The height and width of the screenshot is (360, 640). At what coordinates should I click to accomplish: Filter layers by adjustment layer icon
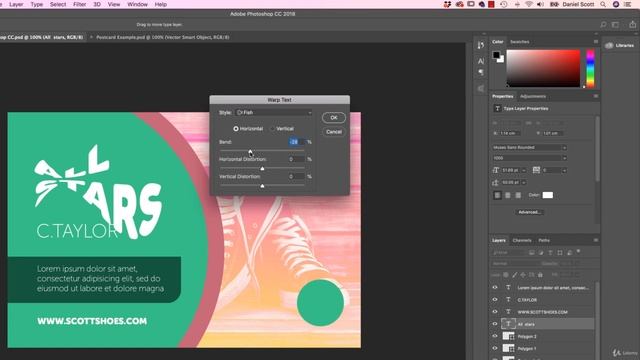point(541,253)
